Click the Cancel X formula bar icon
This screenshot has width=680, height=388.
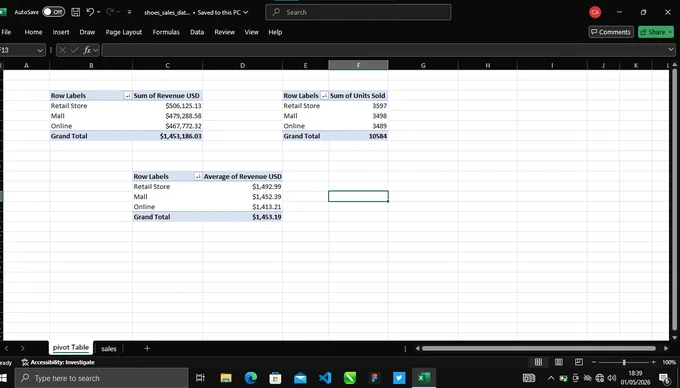(x=62, y=50)
